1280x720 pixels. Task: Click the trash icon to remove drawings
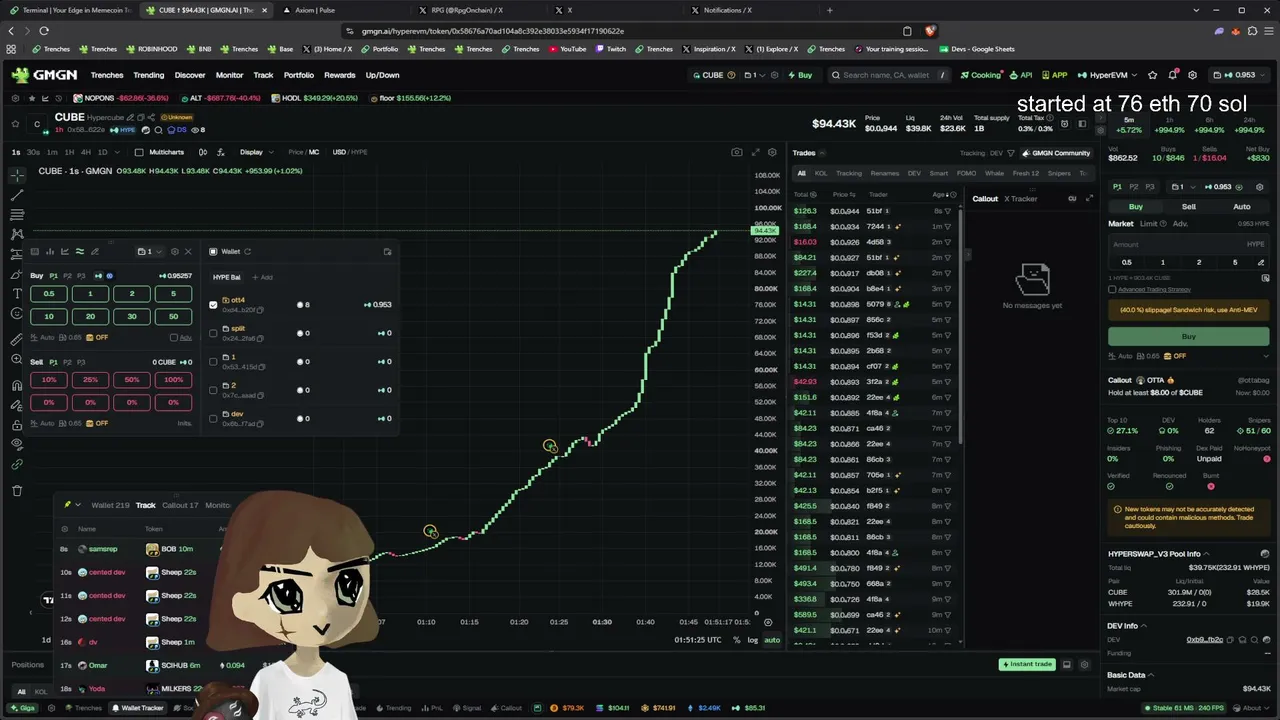pos(17,490)
